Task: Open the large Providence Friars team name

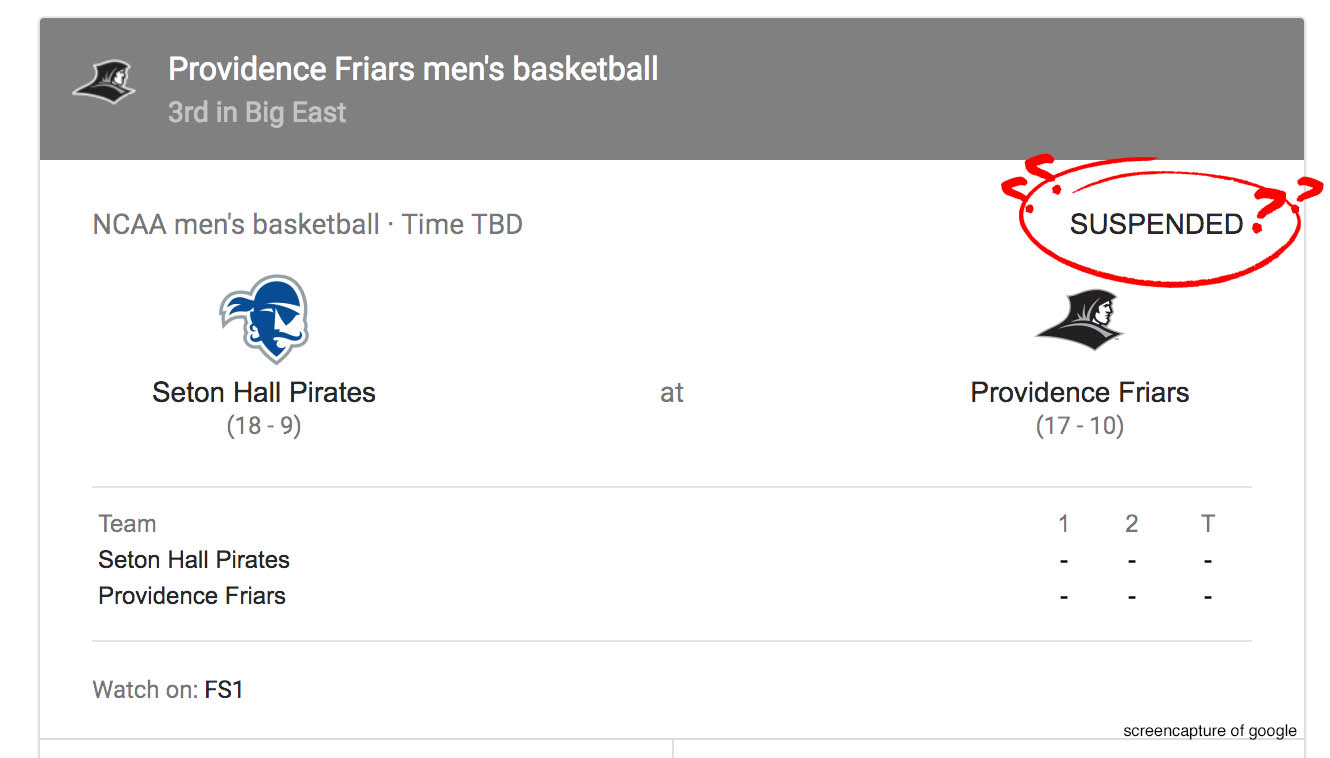Action: click(1080, 392)
